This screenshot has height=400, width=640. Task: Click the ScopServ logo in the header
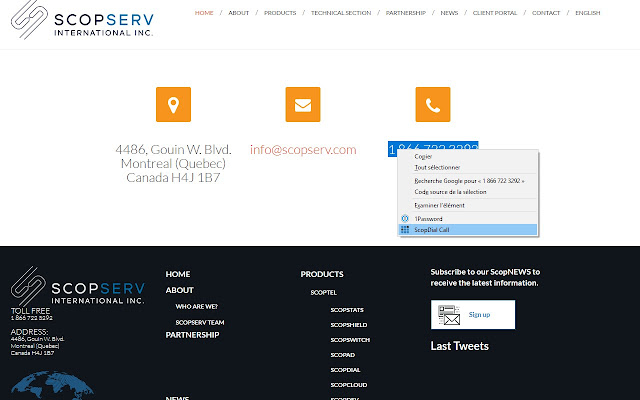[82, 20]
